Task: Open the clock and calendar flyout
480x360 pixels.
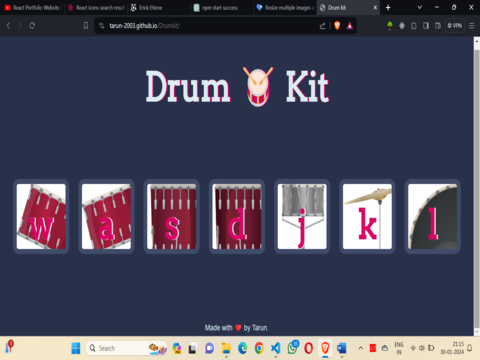Action: (x=452, y=348)
